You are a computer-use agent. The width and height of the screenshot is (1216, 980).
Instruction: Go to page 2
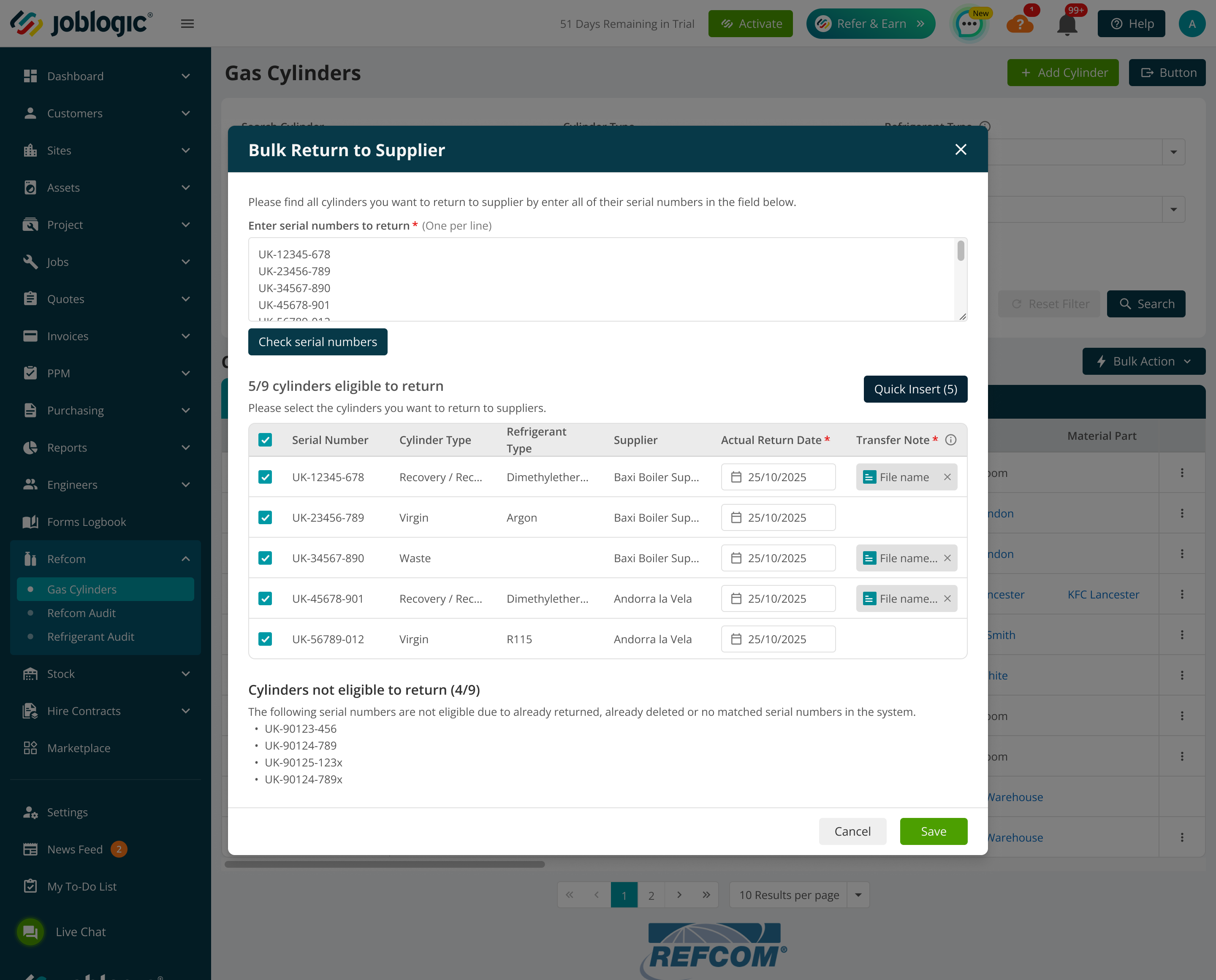pos(651,895)
